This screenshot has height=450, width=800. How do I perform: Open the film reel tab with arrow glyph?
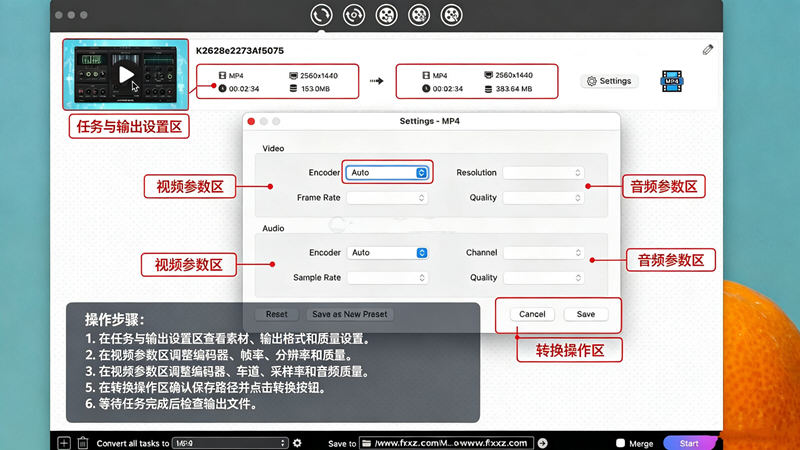coord(387,15)
